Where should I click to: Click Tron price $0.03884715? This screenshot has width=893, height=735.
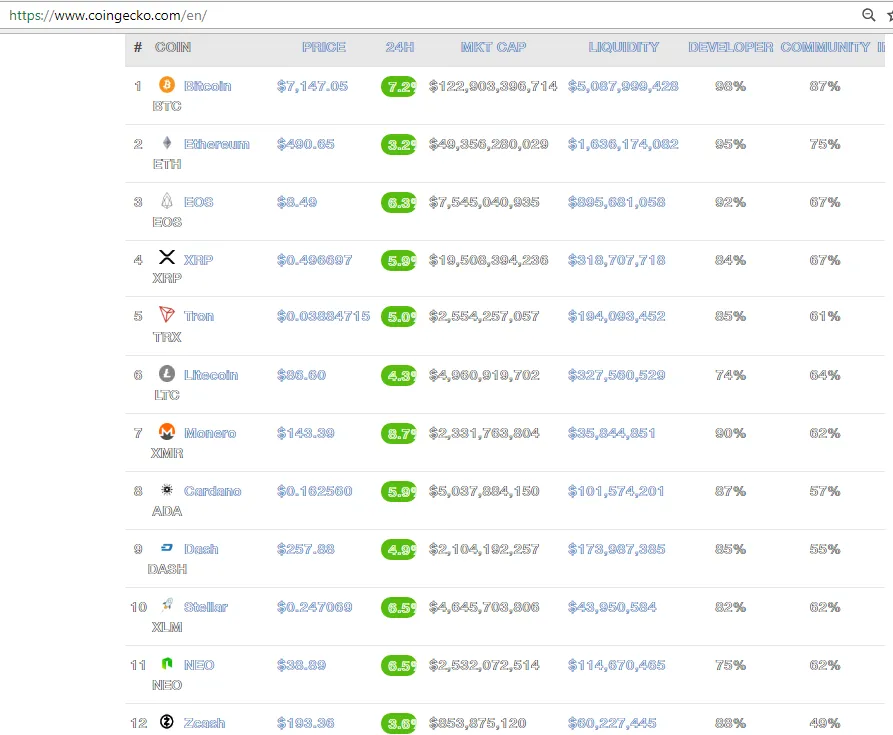[x=323, y=316]
